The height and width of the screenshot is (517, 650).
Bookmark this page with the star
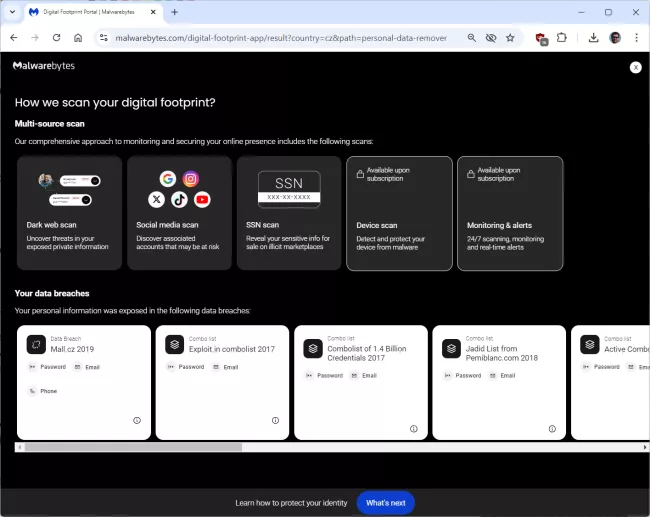510,38
